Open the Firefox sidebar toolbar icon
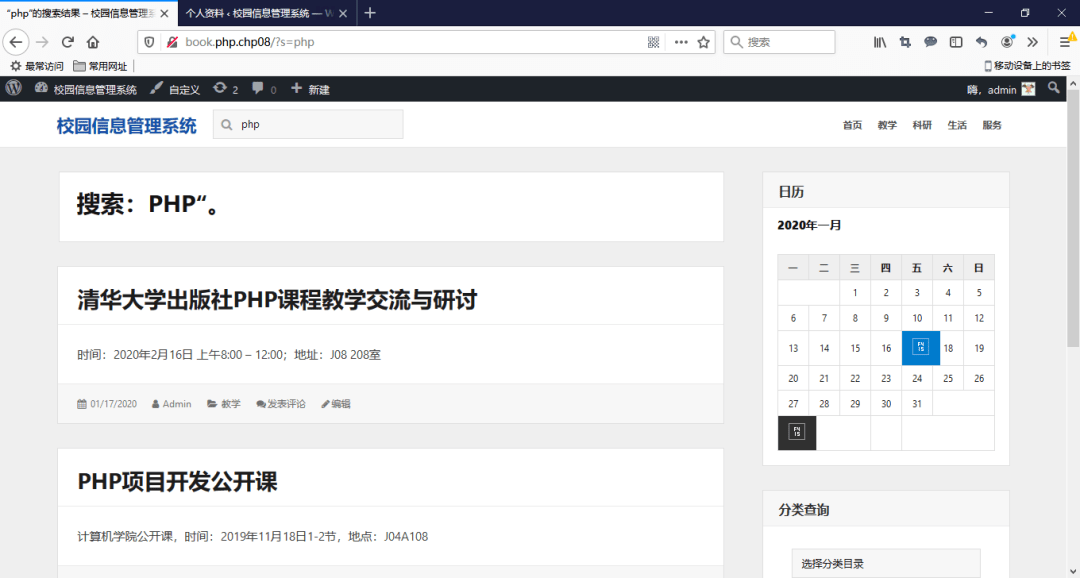 point(955,42)
